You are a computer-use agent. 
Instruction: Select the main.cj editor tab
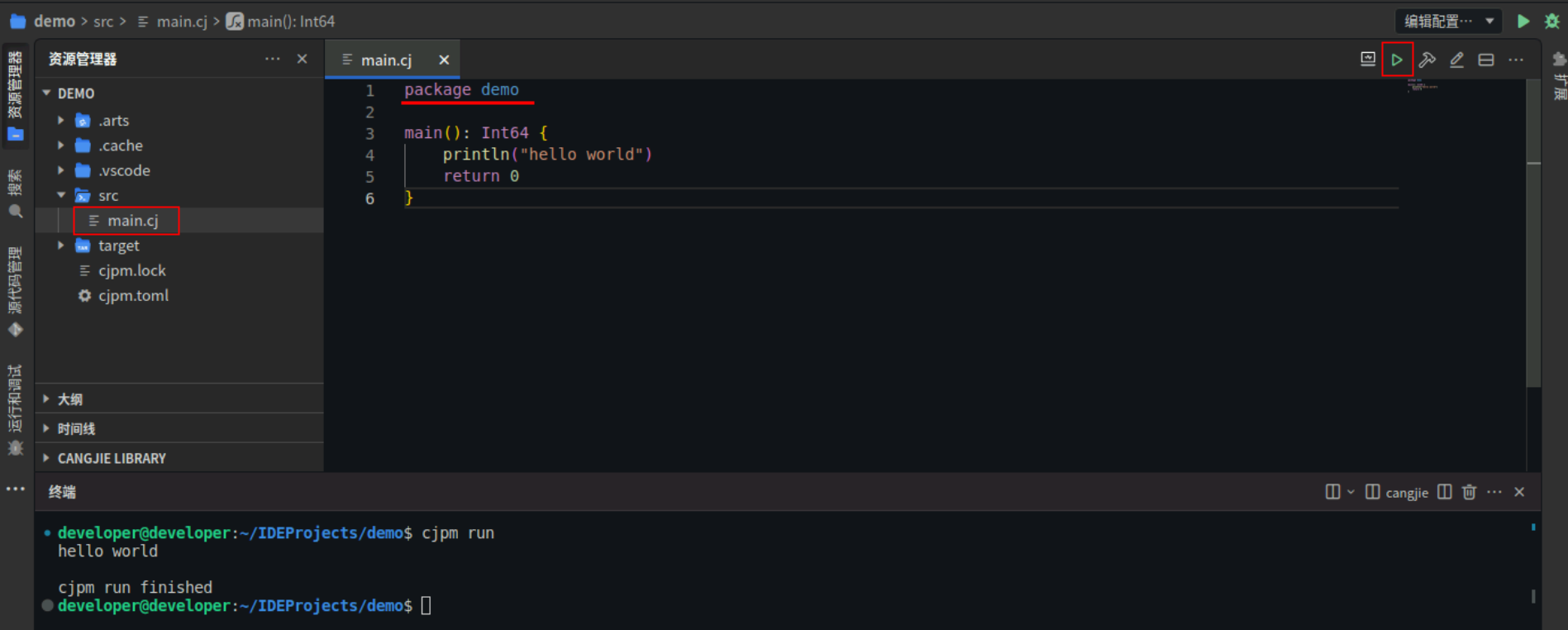(x=386, y=60)
